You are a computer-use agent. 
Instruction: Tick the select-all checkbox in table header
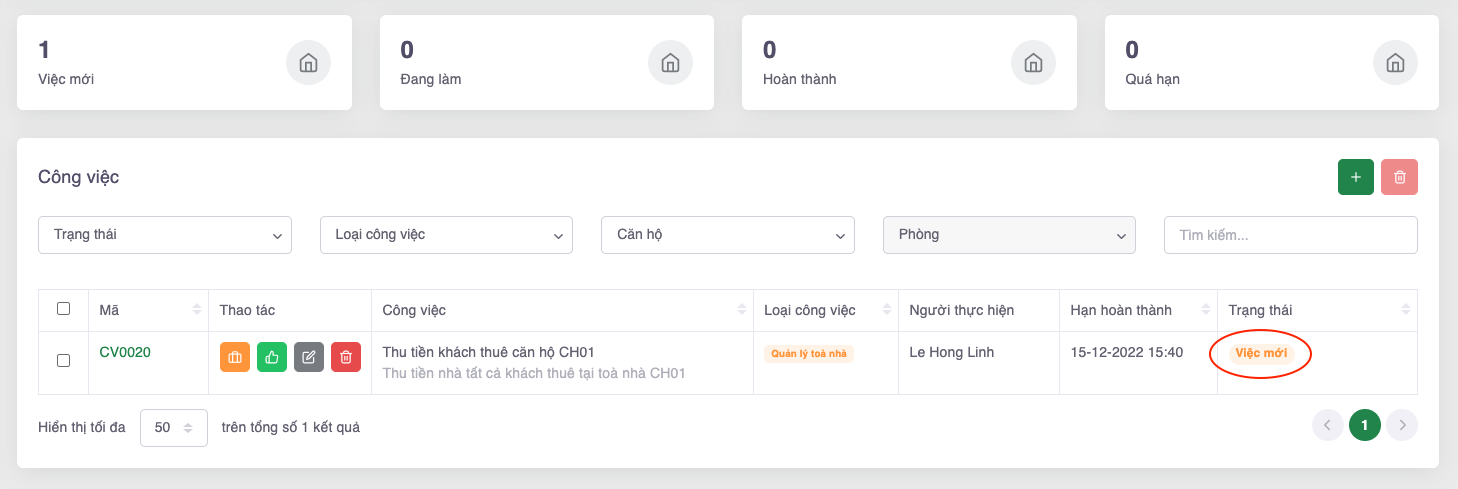(x=63, y=309)
